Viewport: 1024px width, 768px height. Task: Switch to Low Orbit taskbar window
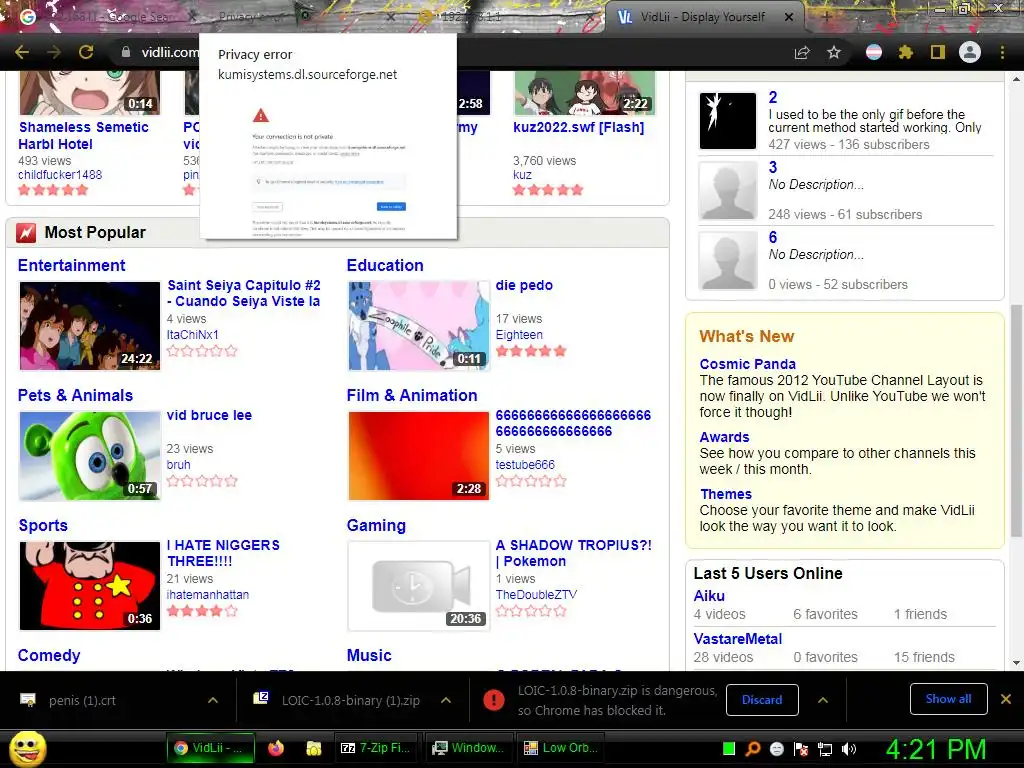[x=560, y=748]
